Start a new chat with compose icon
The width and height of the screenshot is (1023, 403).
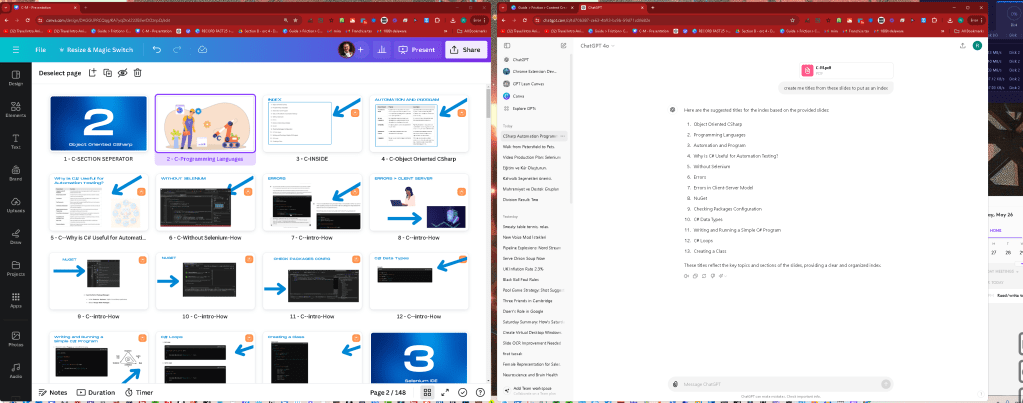(x=563, y=46)
